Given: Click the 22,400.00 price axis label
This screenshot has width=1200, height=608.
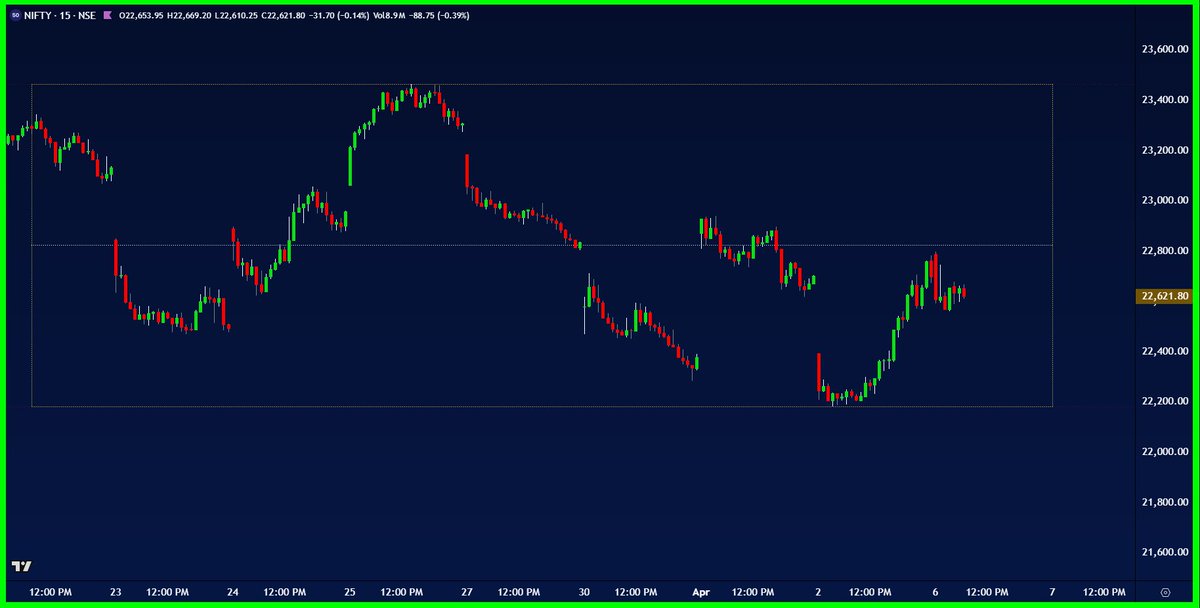Looking at the screenshot, I should [1165, 351].
